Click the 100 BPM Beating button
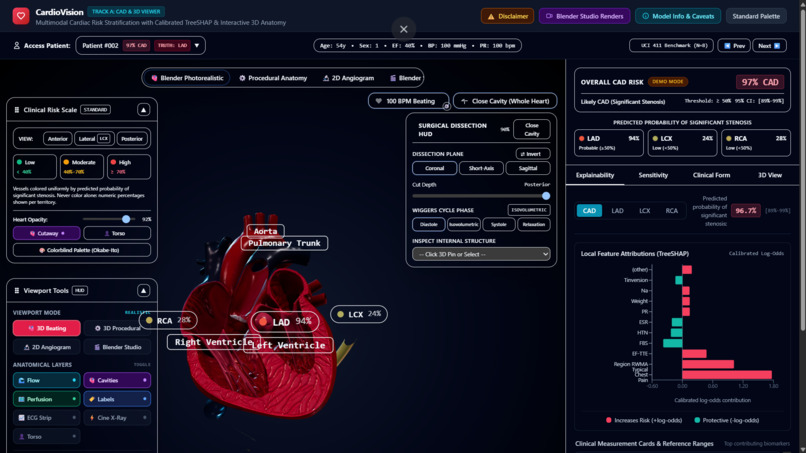 pos(409,101)
